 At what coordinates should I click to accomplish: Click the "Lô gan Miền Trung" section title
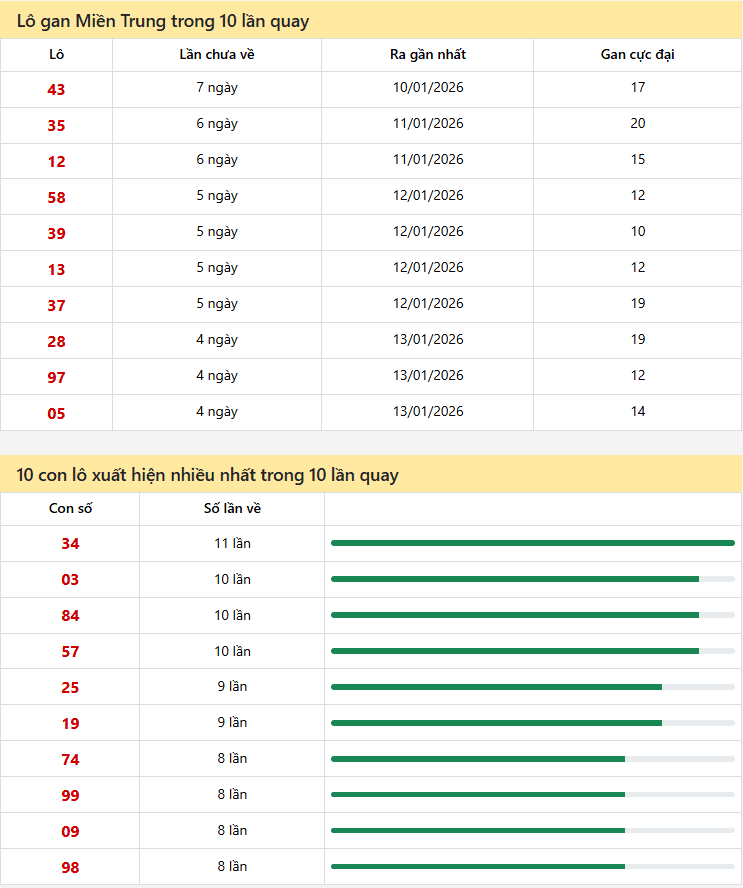(x=163, y=20)
